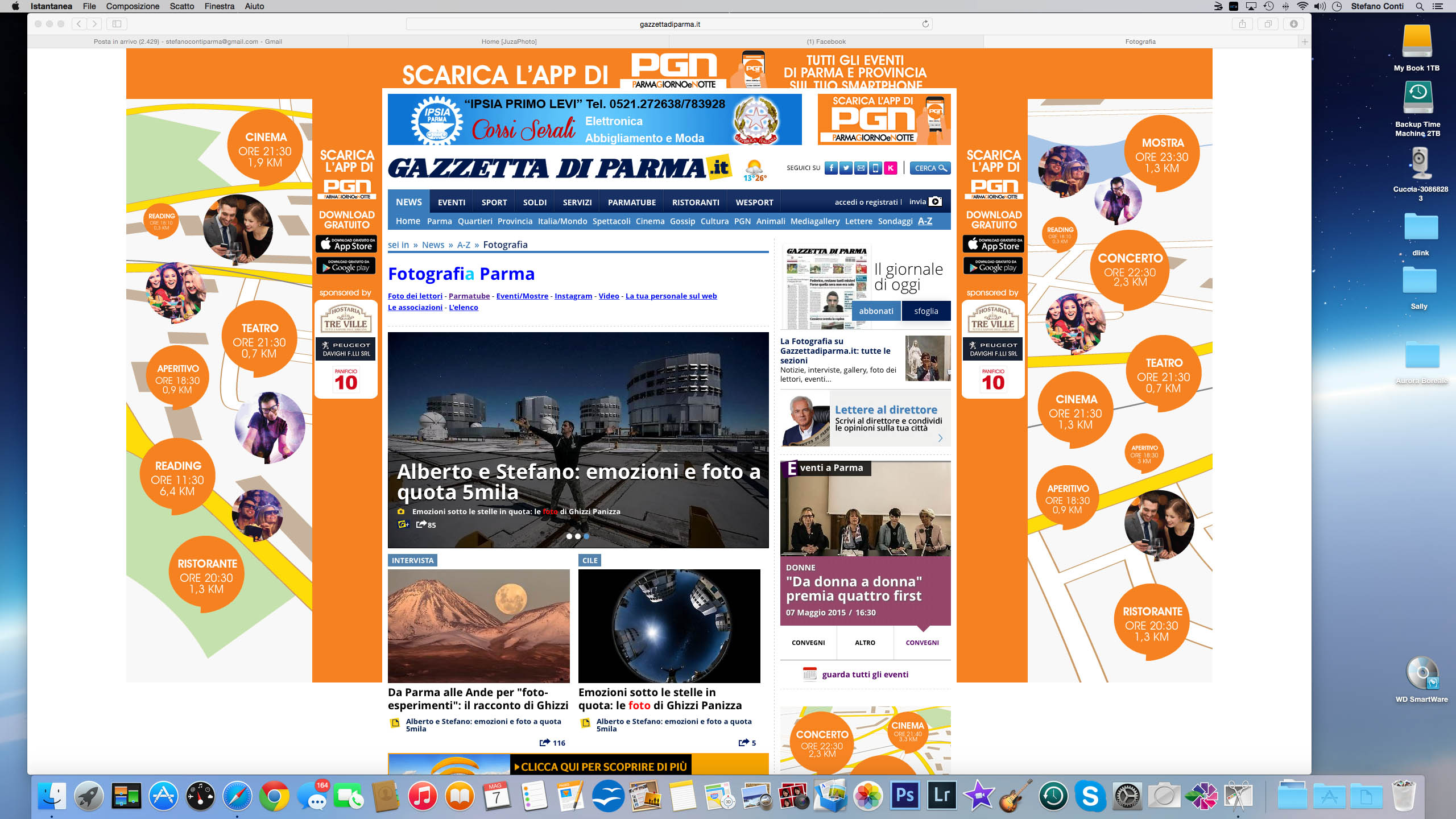
Task: Click the Google+ icon on the main slide
Action: 403,524
